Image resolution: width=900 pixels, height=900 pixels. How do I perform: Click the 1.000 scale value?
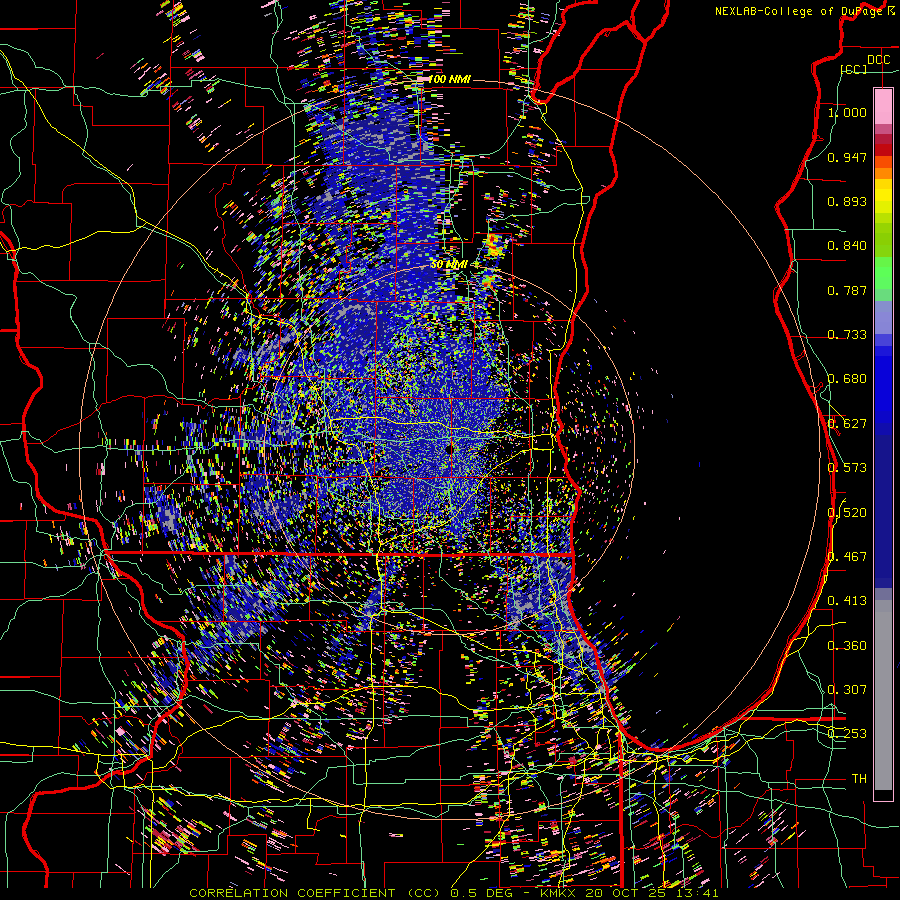click(x=847, y=112)
